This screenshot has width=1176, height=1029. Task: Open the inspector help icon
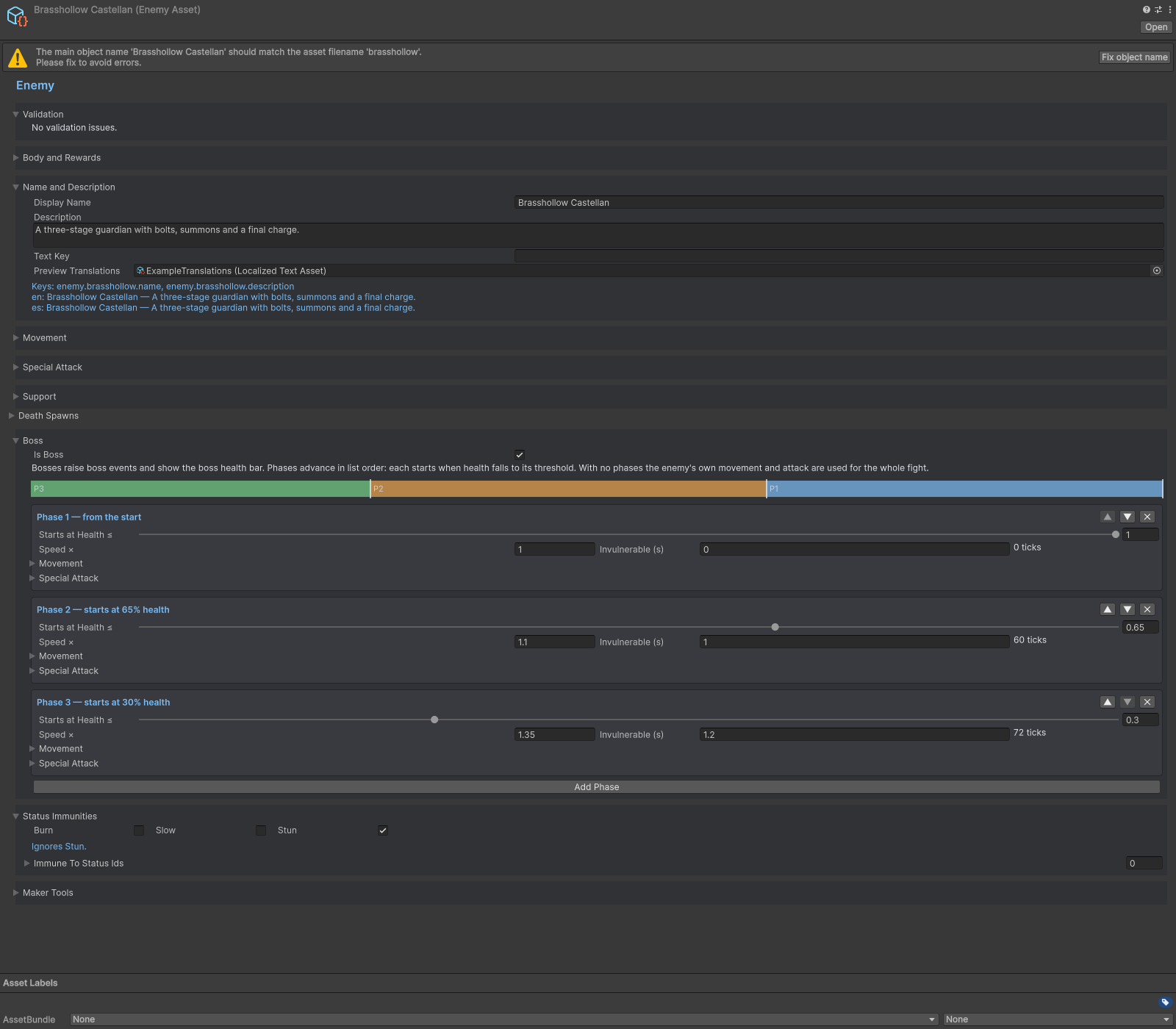[x=1146, y=10]
